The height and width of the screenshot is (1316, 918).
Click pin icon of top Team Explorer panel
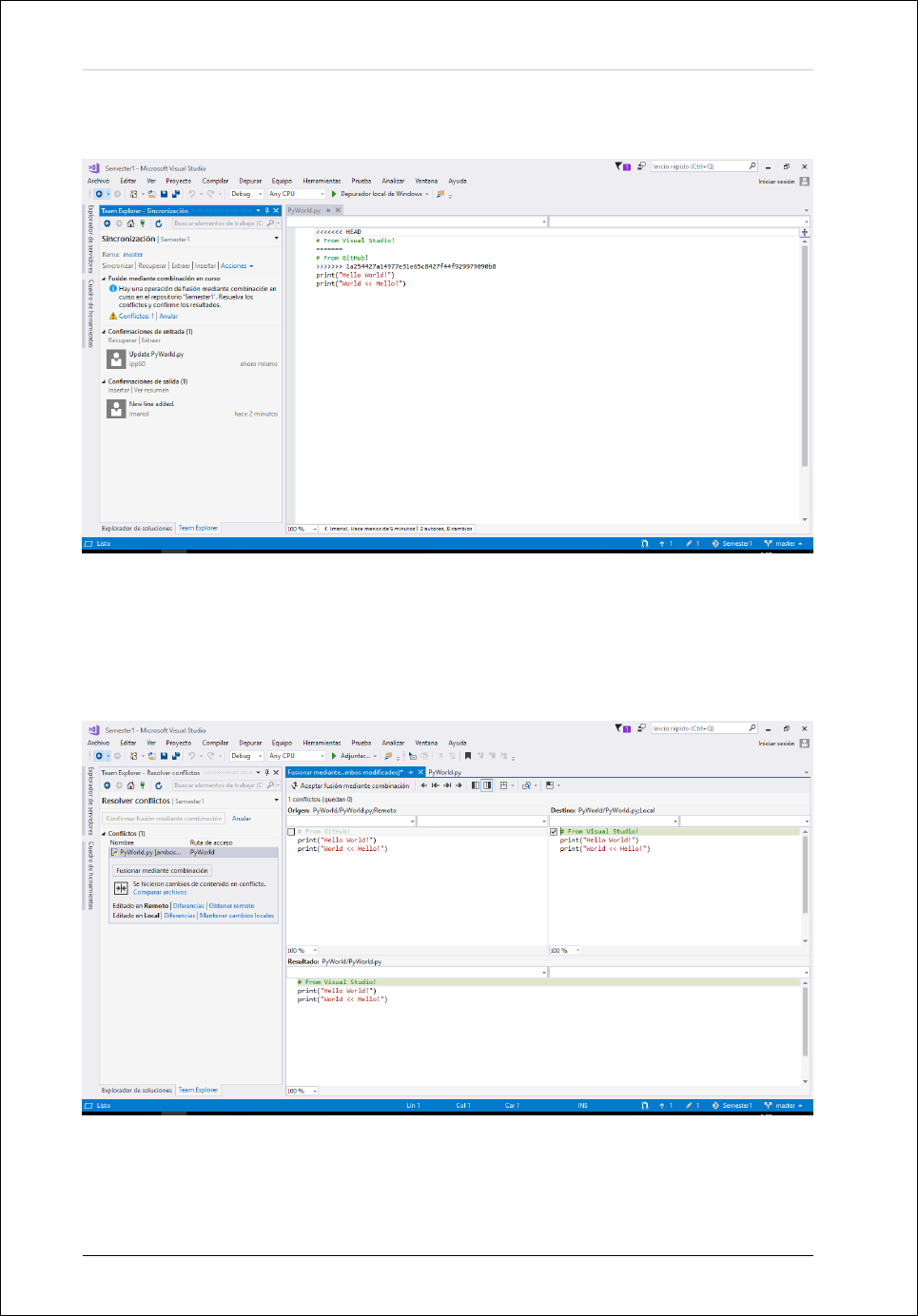click(266, 211)
